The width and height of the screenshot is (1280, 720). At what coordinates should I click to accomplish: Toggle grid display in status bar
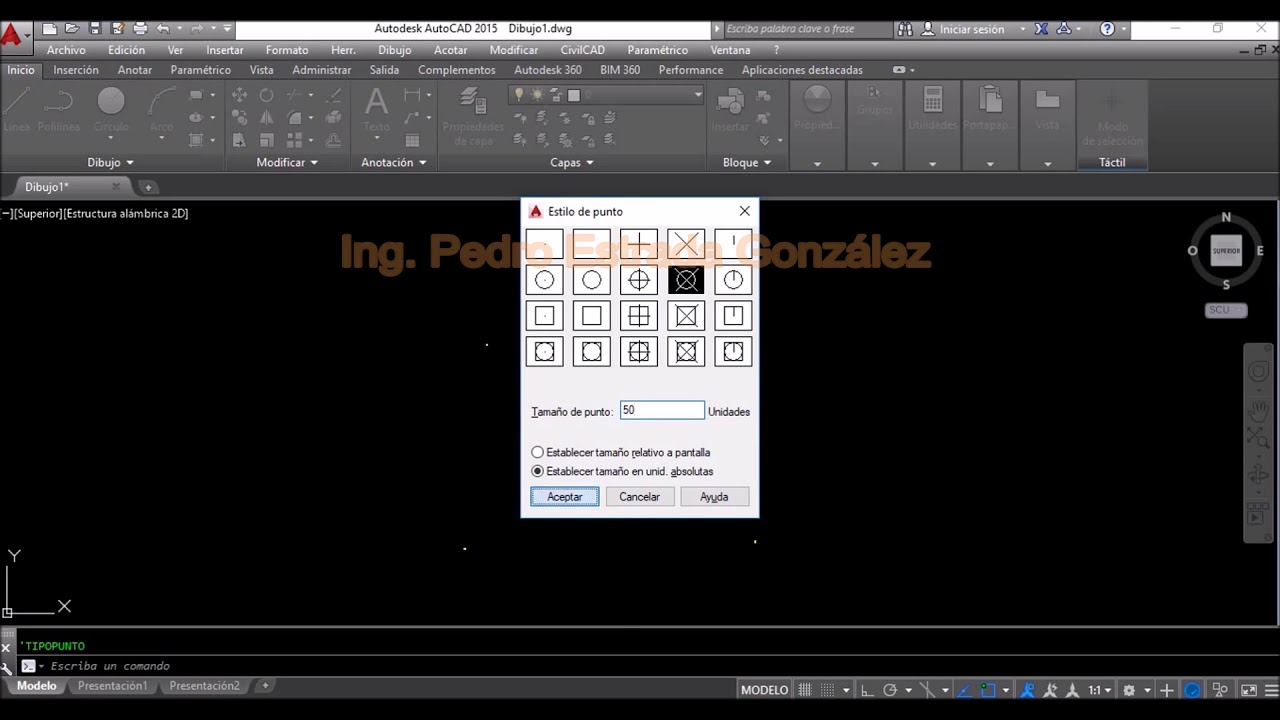point(805,690)
